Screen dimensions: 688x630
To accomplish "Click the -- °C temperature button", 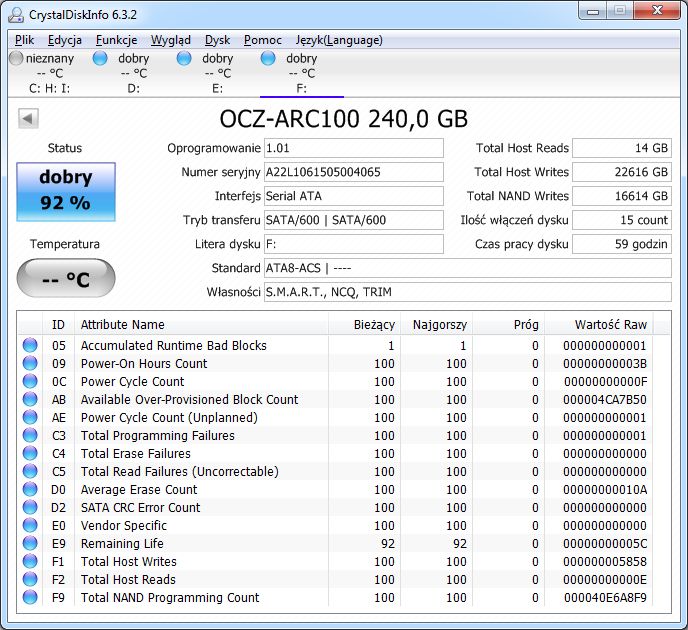I will (66, 278).
